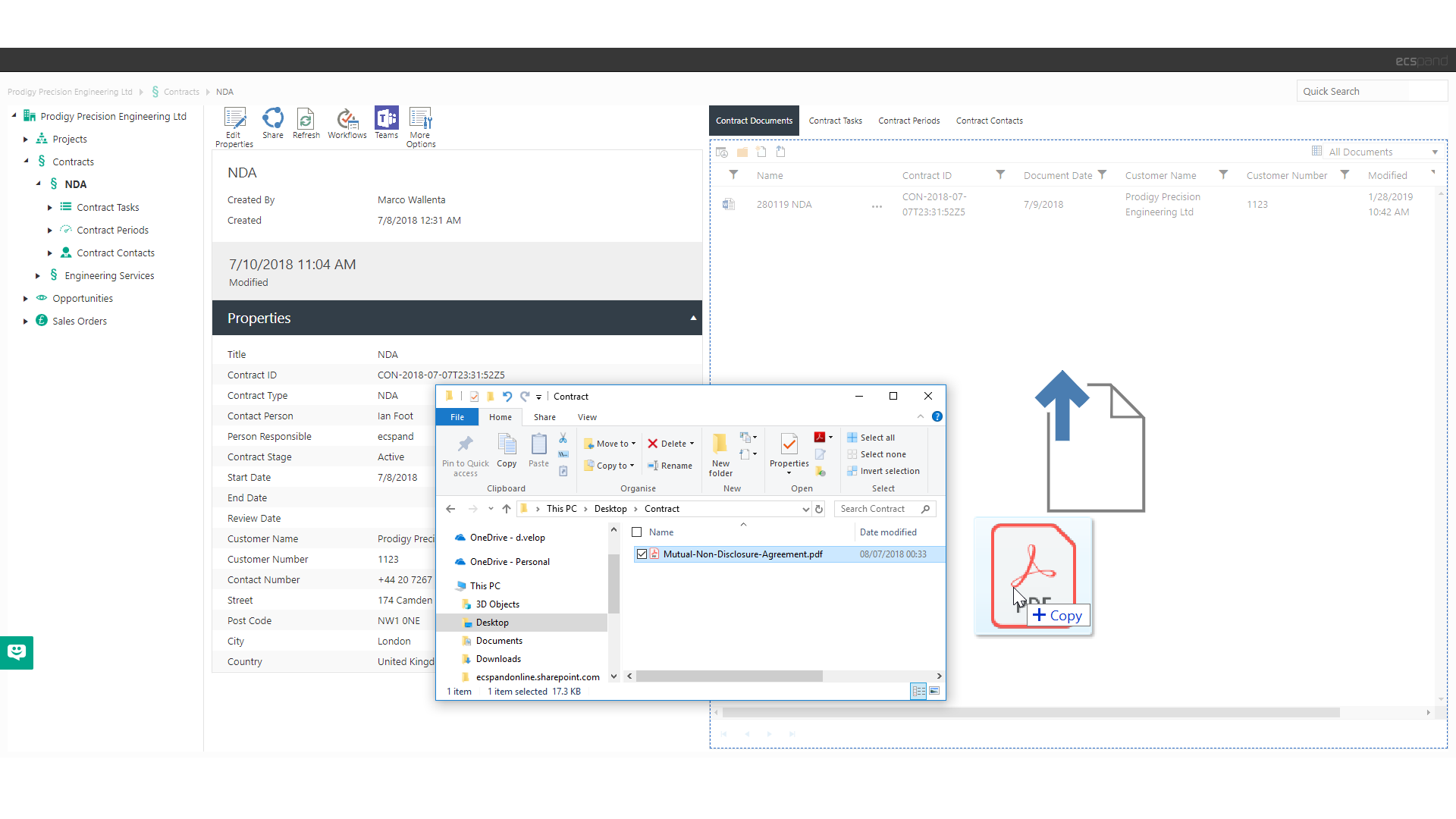Click Prodigy Precision Engineering Ltd breadcrumb link
Screen dimensions: 1456x819
(x=70, y=92)
